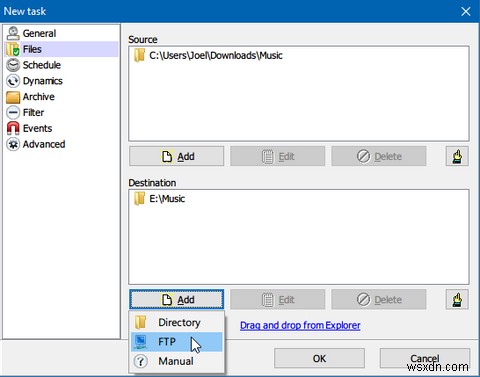Click the Advanced gear icon
The image size is (480, 377).
(x=13, y=144)
